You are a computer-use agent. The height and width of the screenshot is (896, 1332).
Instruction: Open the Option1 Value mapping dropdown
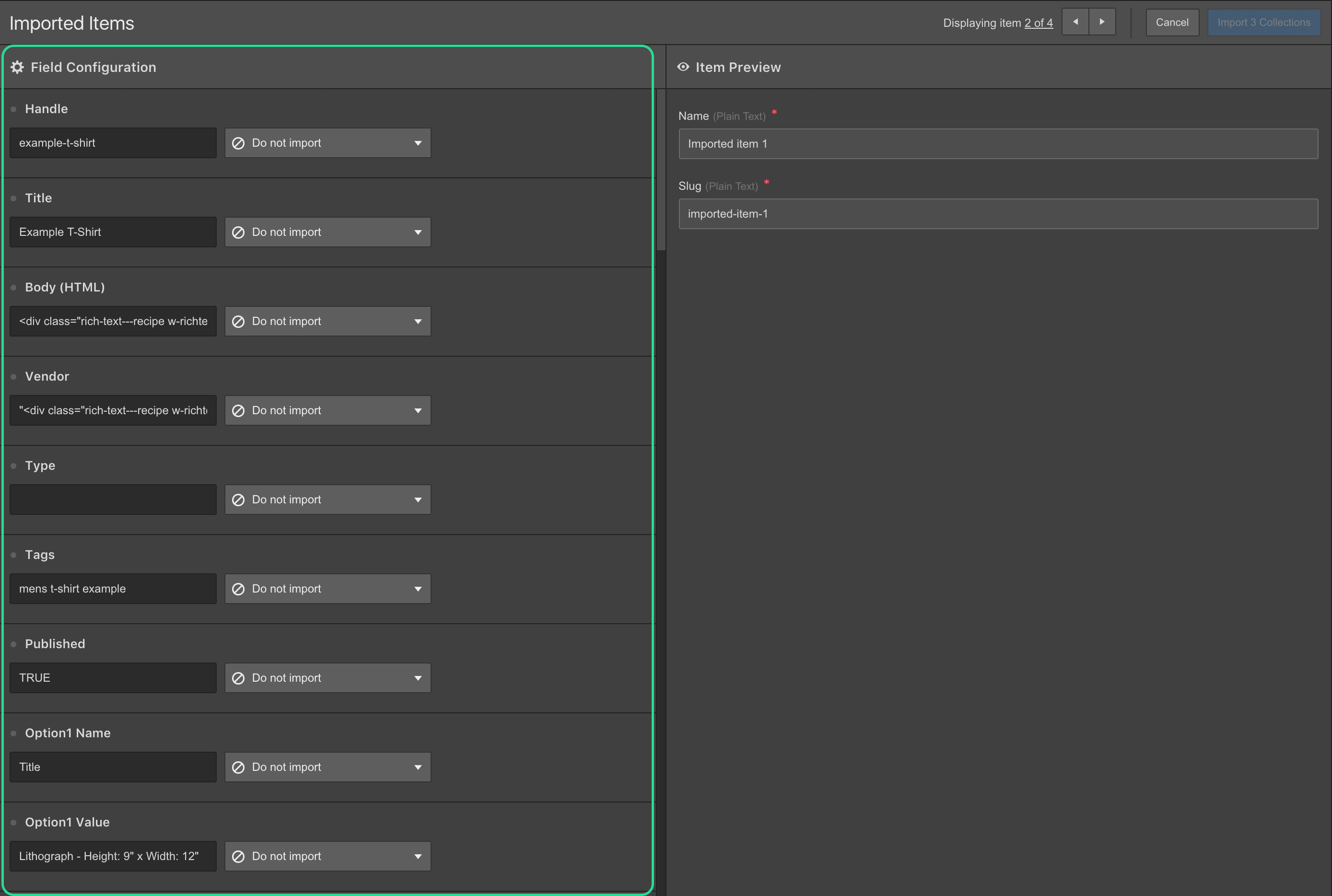pyautogui.click(x=327, y=856)
